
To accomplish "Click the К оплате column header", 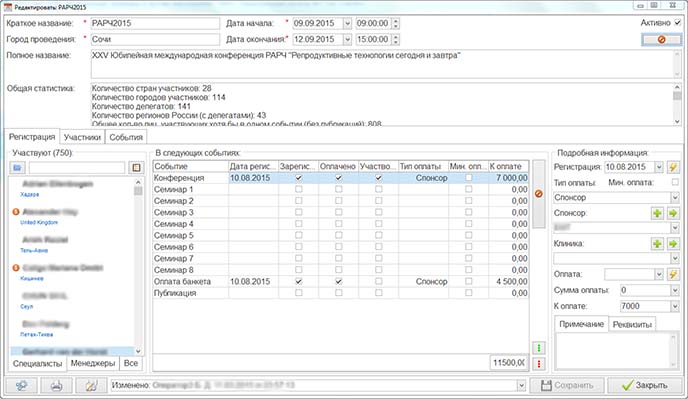I will 508,166.
